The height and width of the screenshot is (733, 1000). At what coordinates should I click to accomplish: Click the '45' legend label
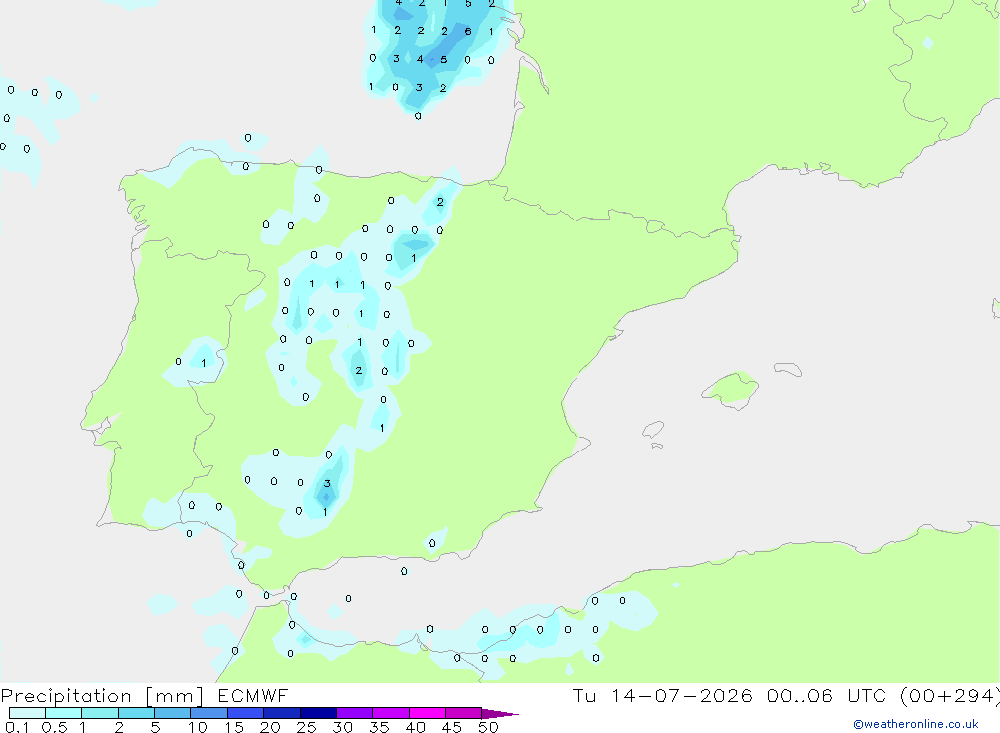[x=452, y=727]
